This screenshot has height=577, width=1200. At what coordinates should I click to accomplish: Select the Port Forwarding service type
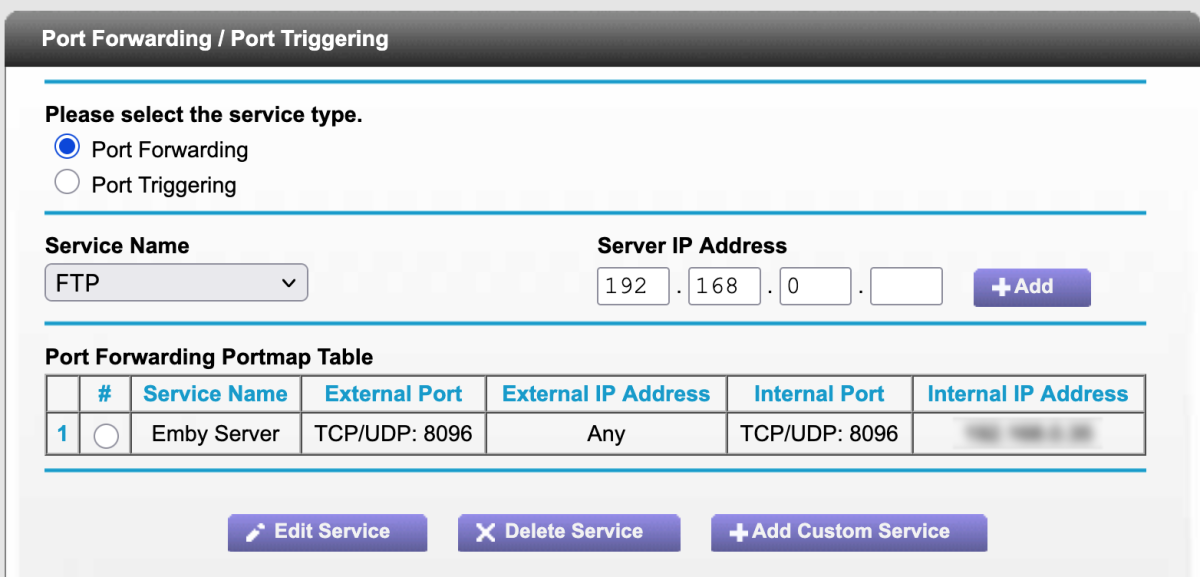coord(66,146)
